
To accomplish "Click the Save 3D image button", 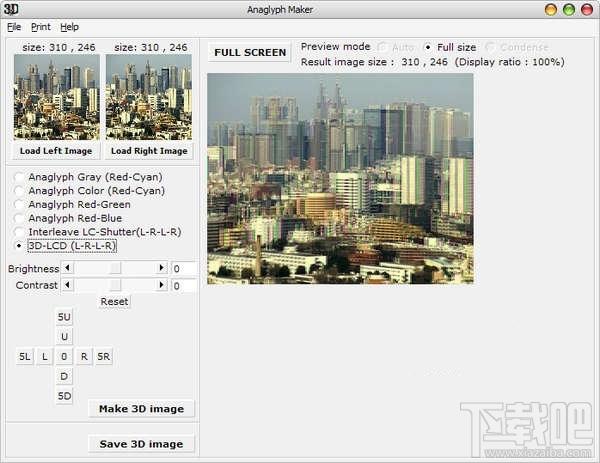I will [x=142, y=444].
